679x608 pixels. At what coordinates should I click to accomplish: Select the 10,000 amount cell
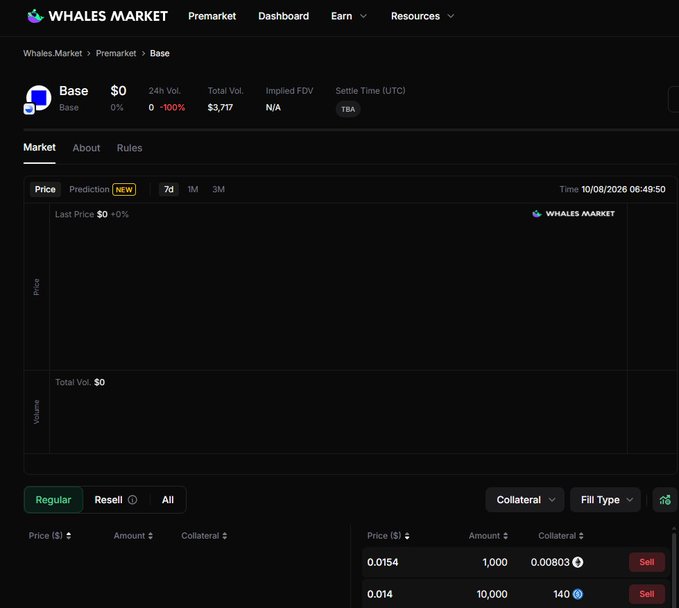click(491, 594)
